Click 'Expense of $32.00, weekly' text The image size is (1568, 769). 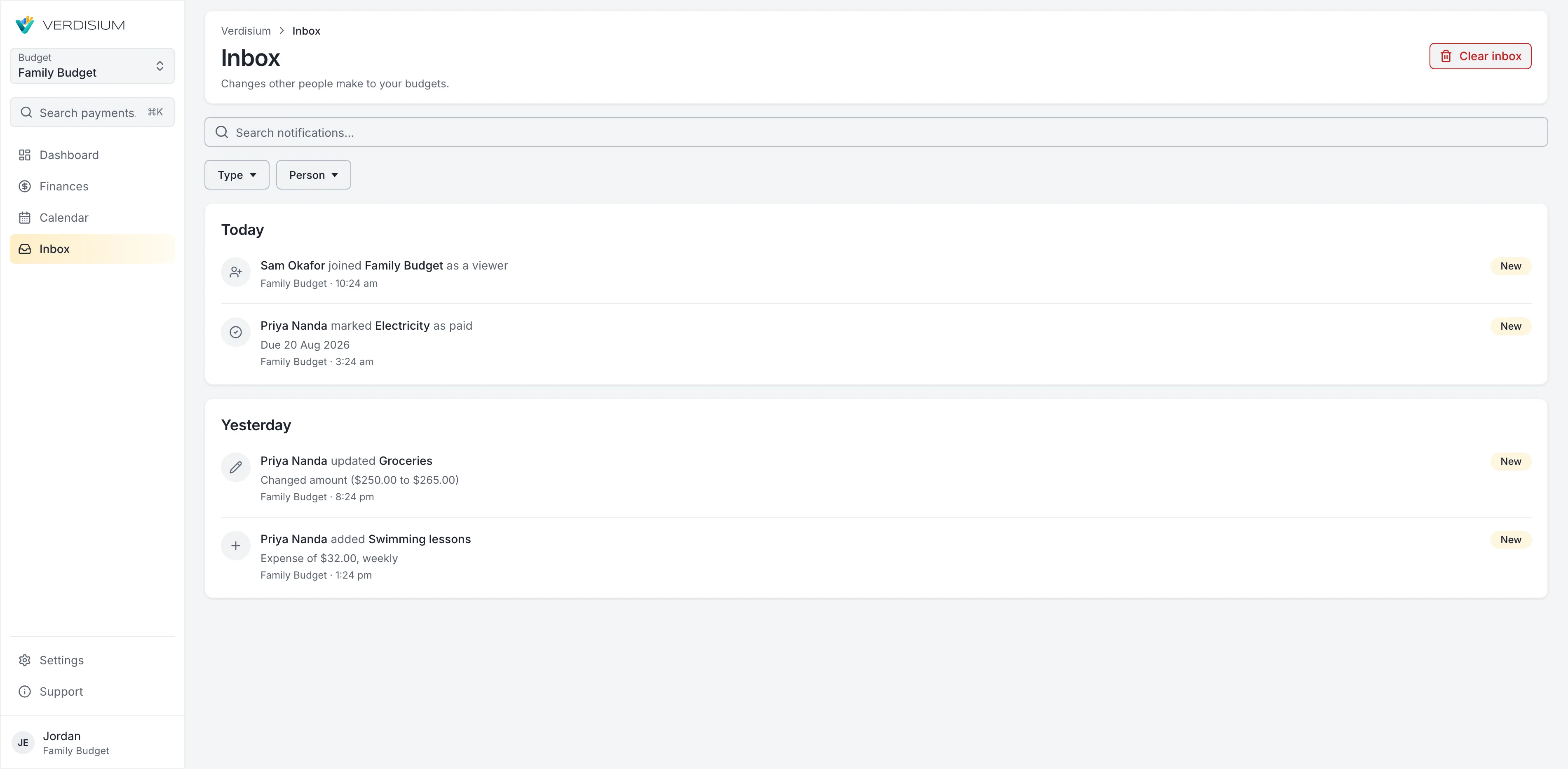[329, 558]
